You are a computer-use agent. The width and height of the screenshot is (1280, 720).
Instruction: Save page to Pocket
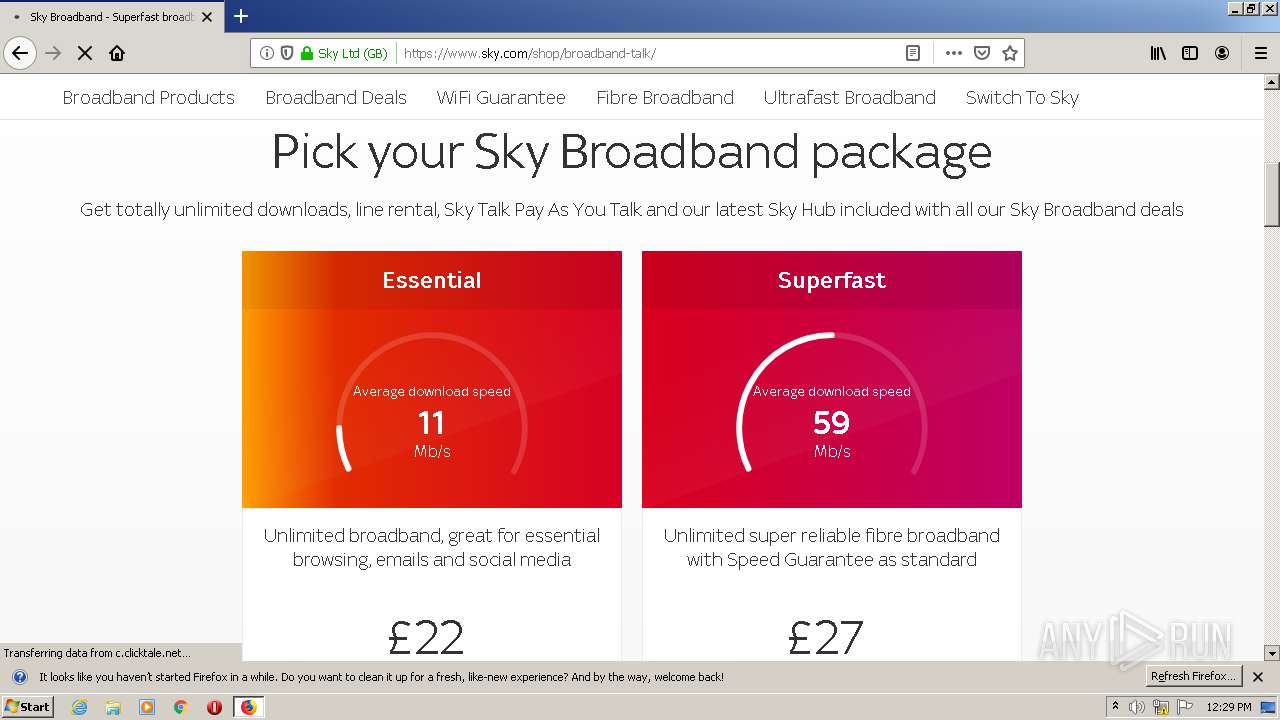(x=982, y=53)
